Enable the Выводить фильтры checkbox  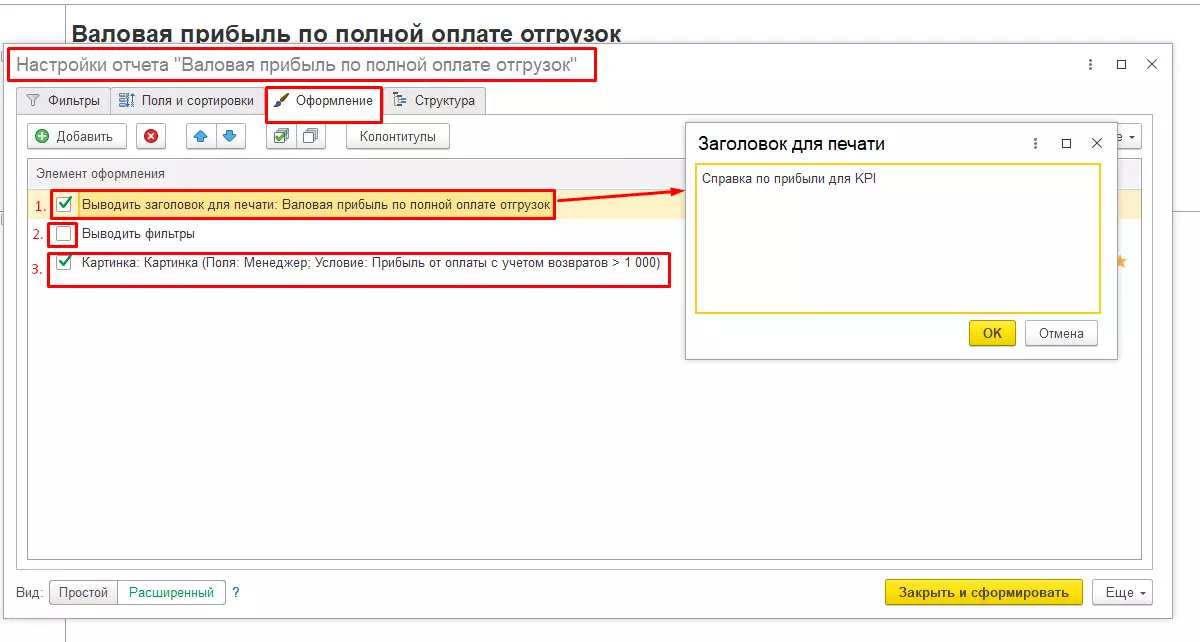tap(65, 234)
